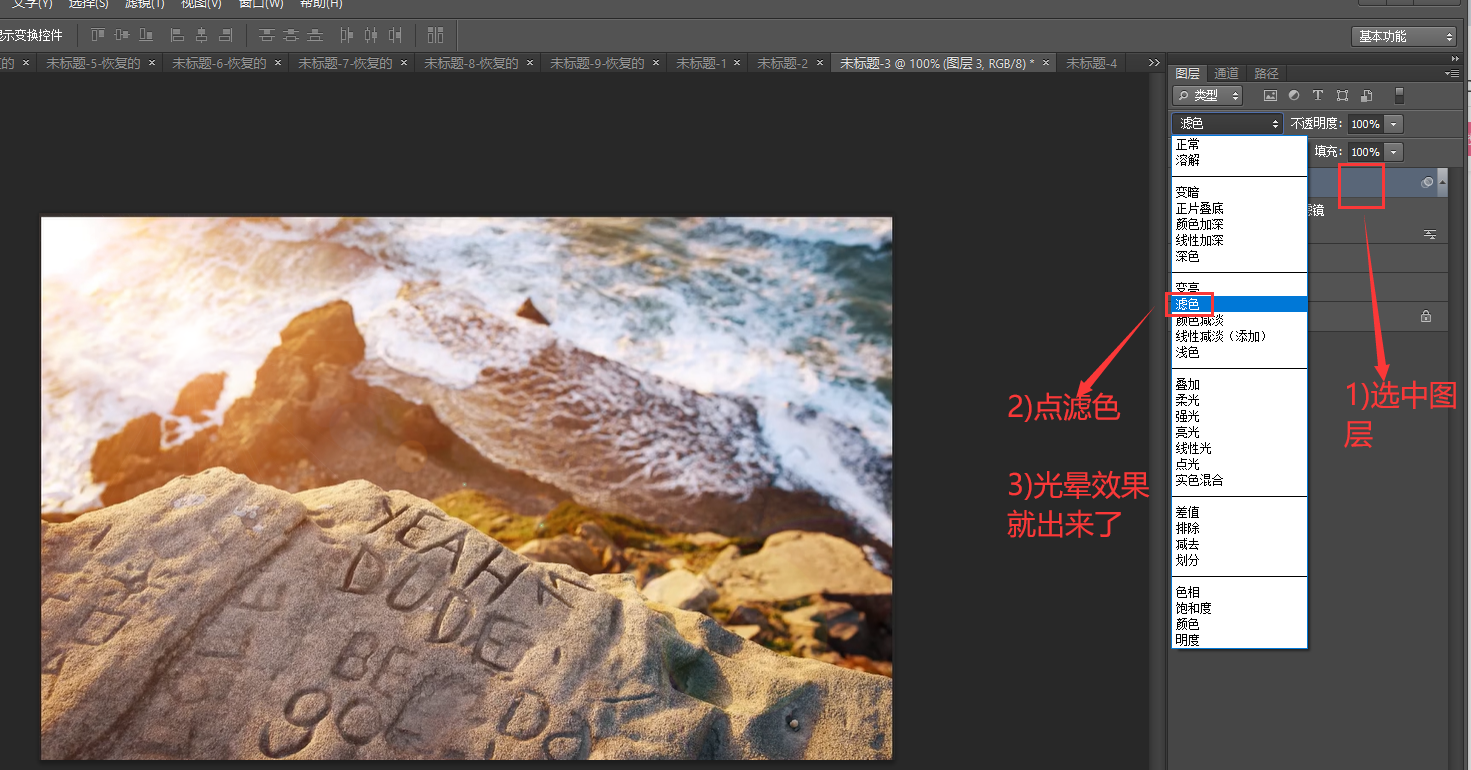Click the align bottom edges icon
Image resolution: width=1471 pixels, height=770 pixels.
(146, 35)
